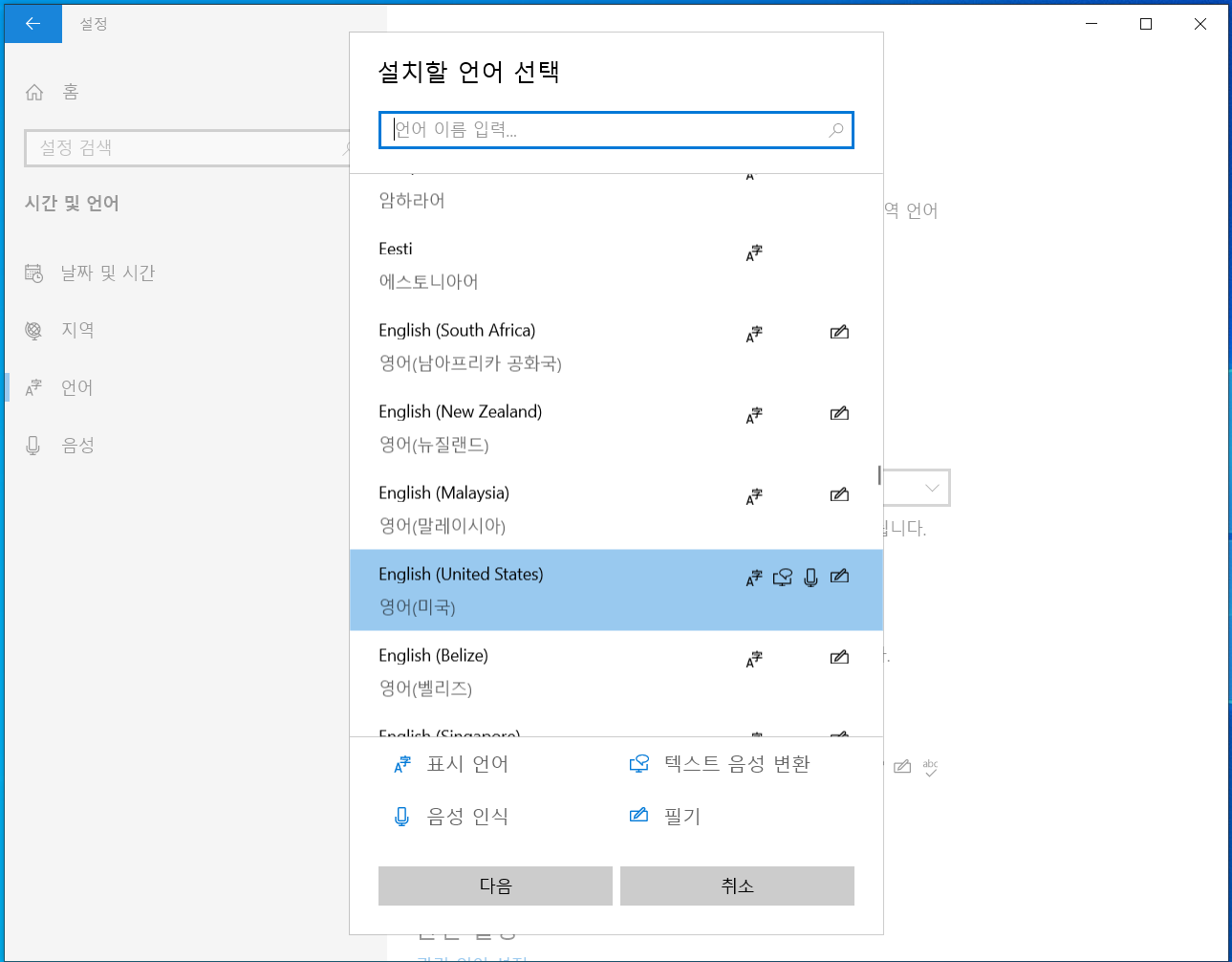Click the 음성 인식 legend icon
This screenshot has width=1232, height=962.
pyautogui.click(x=402, y=817)
